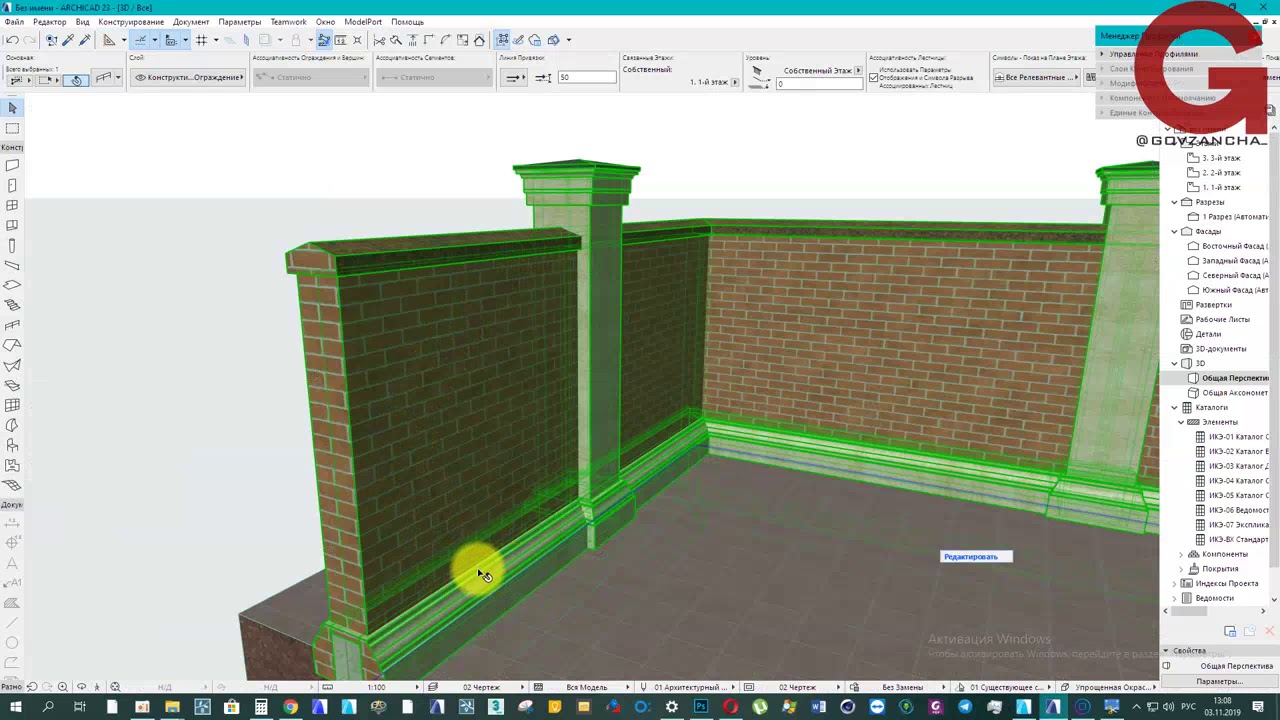Image resolution: width=1280 pixels, height=720 pixels.
Task: Collapse the Разрезы tree node
Action: 1175,202
